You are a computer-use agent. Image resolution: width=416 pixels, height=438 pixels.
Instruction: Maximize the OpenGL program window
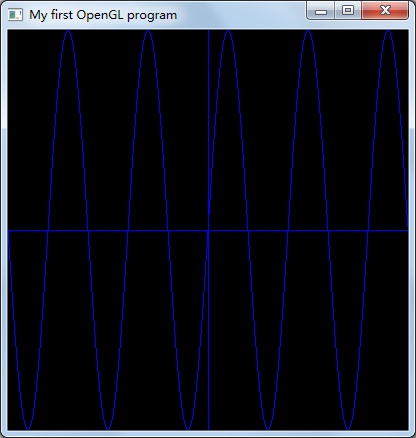click(x=348, y=11)
